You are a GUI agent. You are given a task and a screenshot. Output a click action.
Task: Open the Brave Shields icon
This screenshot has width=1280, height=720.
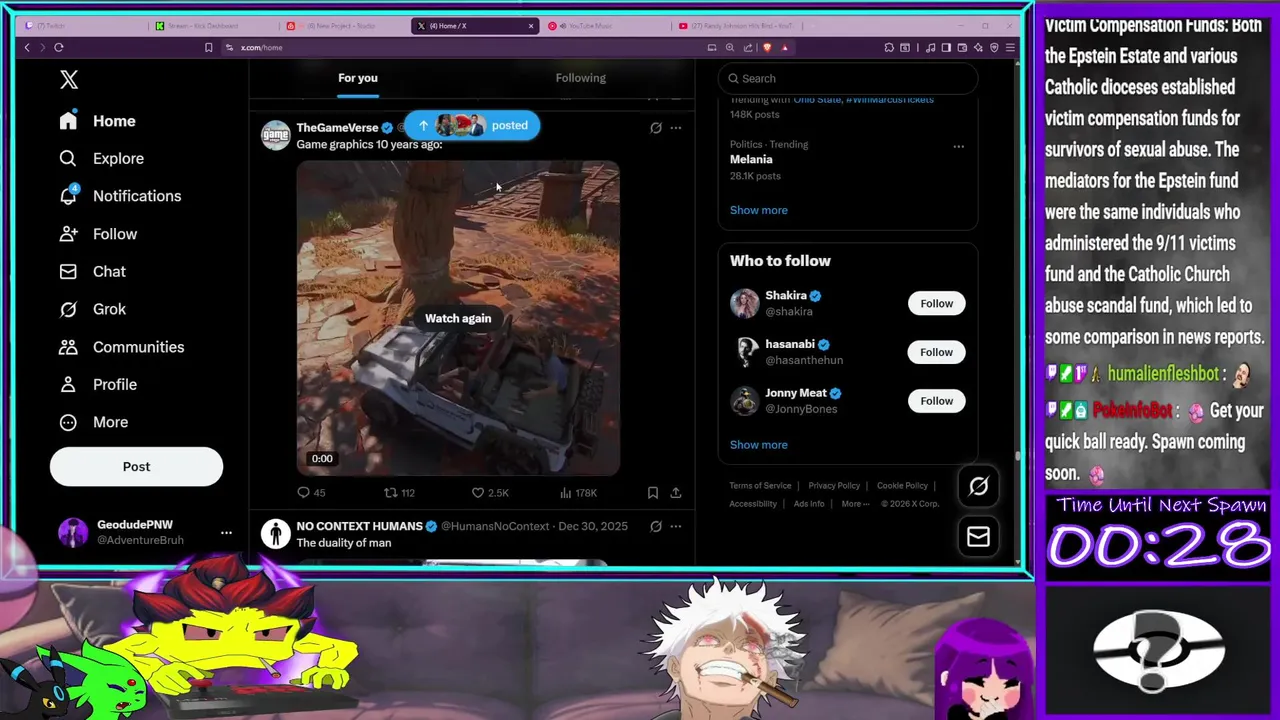768,47
